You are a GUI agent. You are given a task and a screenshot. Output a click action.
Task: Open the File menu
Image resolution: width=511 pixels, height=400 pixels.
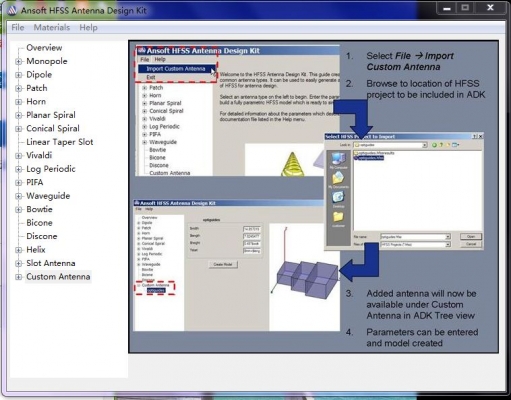pyautogui.click(x=18, y=27)
